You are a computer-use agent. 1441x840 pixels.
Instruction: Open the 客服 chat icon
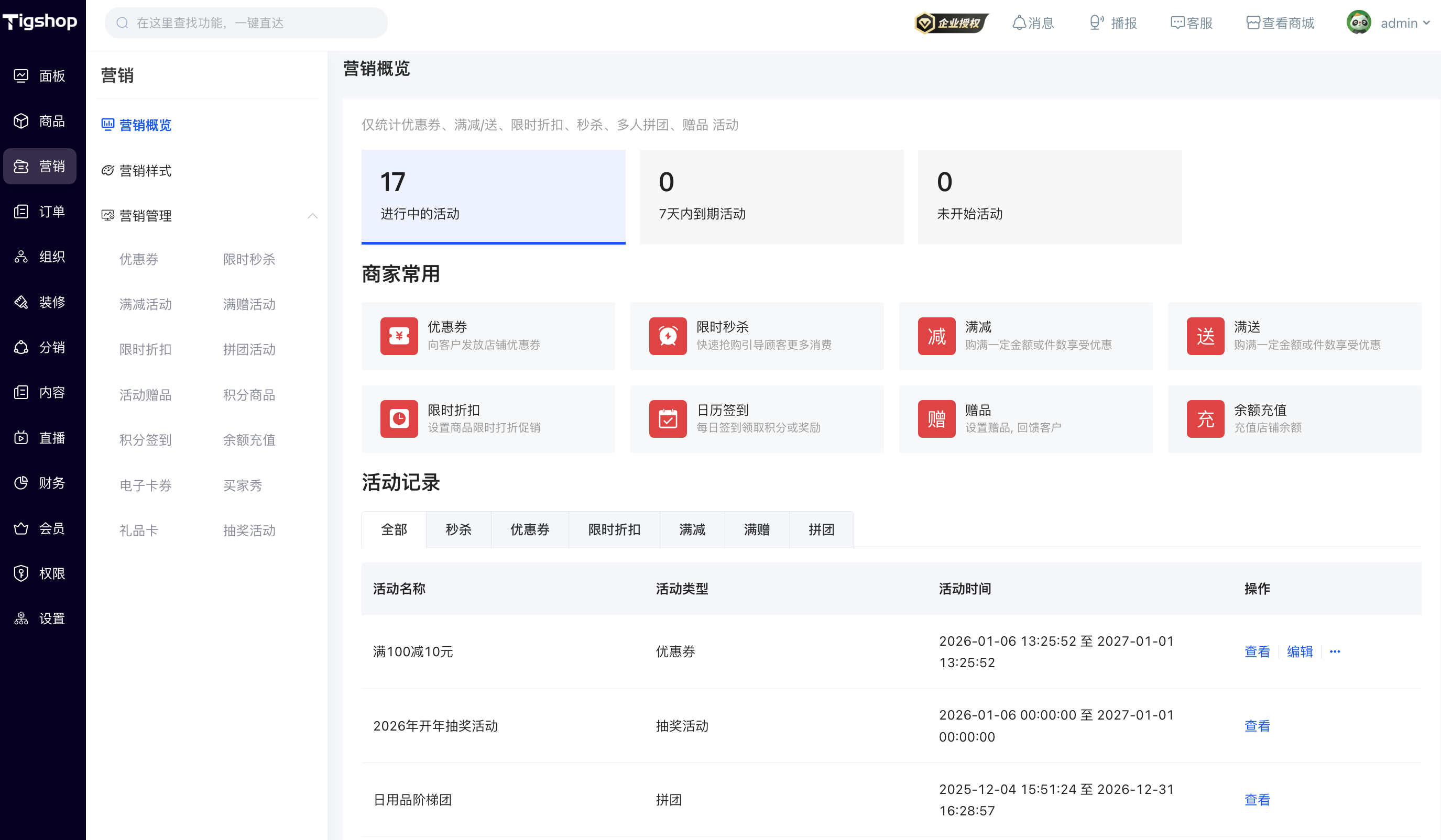[1177, 23]
